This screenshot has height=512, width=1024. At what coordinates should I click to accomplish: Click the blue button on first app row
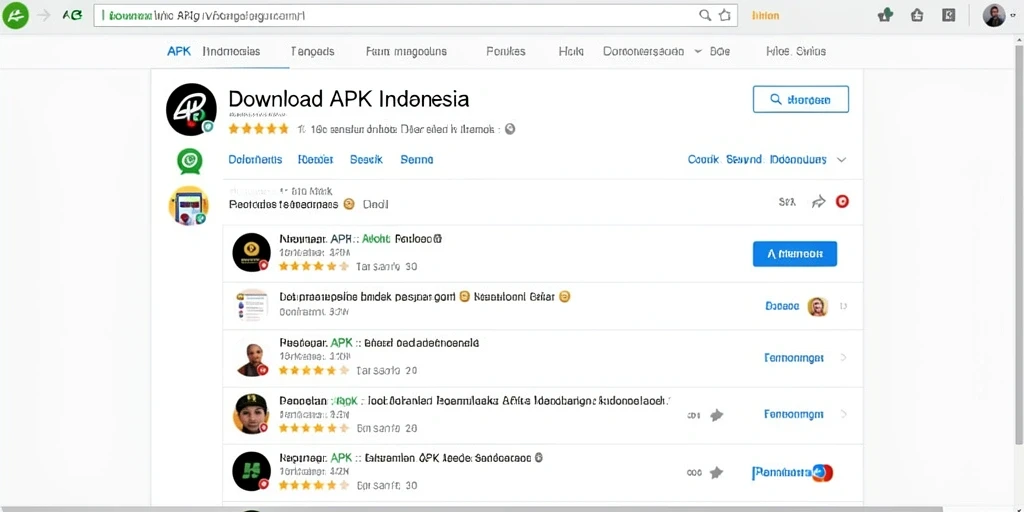point(795,254)
